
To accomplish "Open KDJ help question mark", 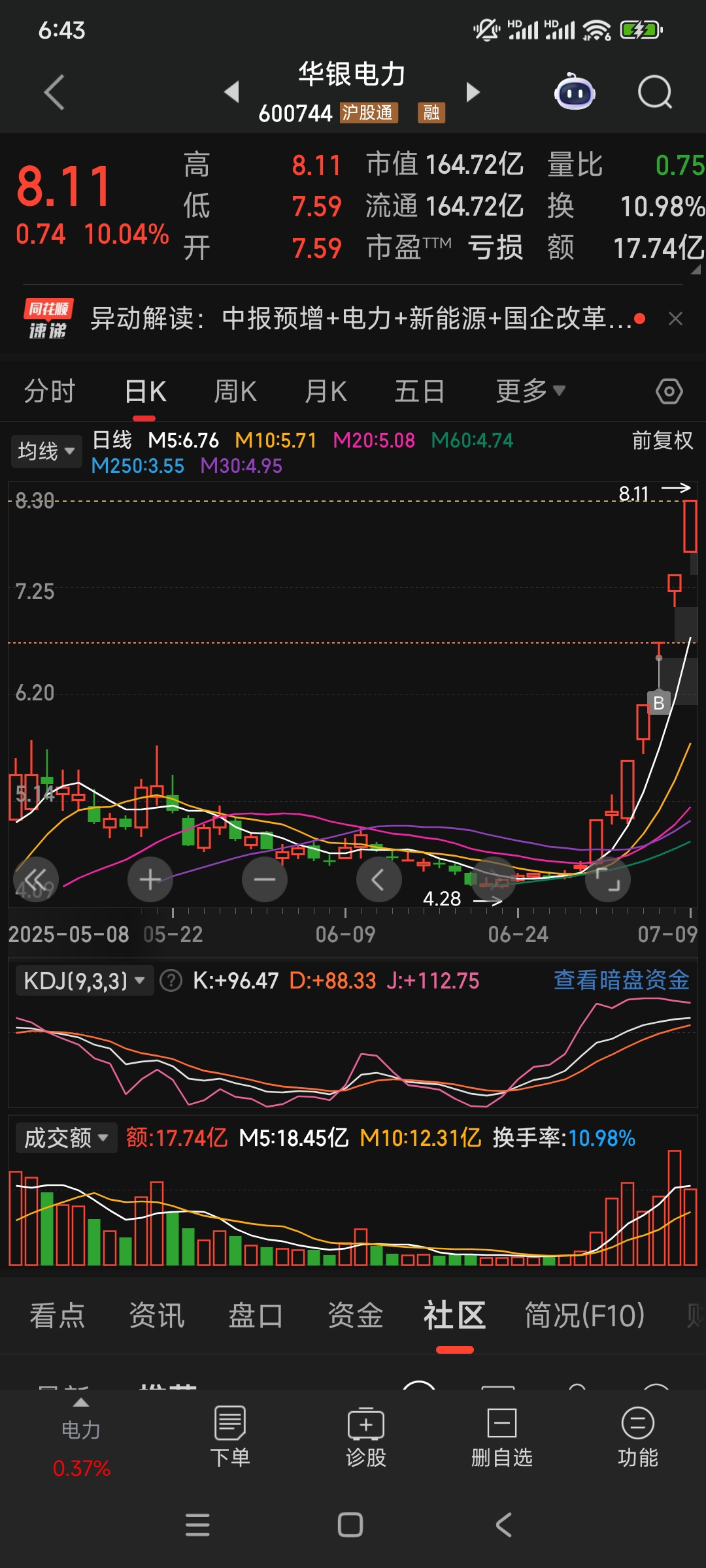I will click(x=171, y=981).
